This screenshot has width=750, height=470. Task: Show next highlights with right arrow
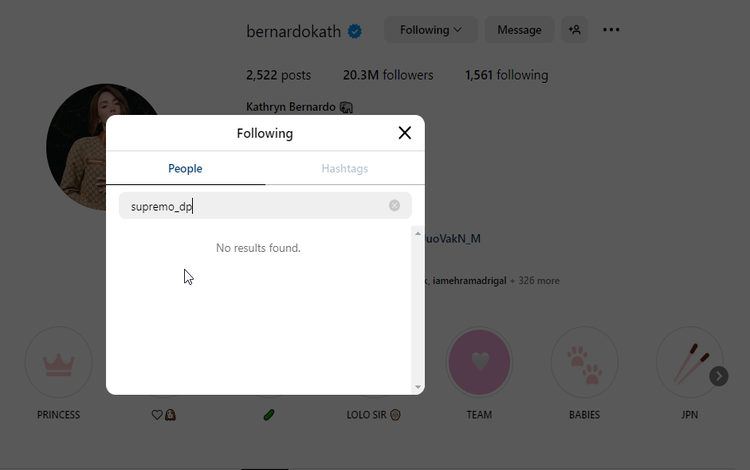pos(718,376)
